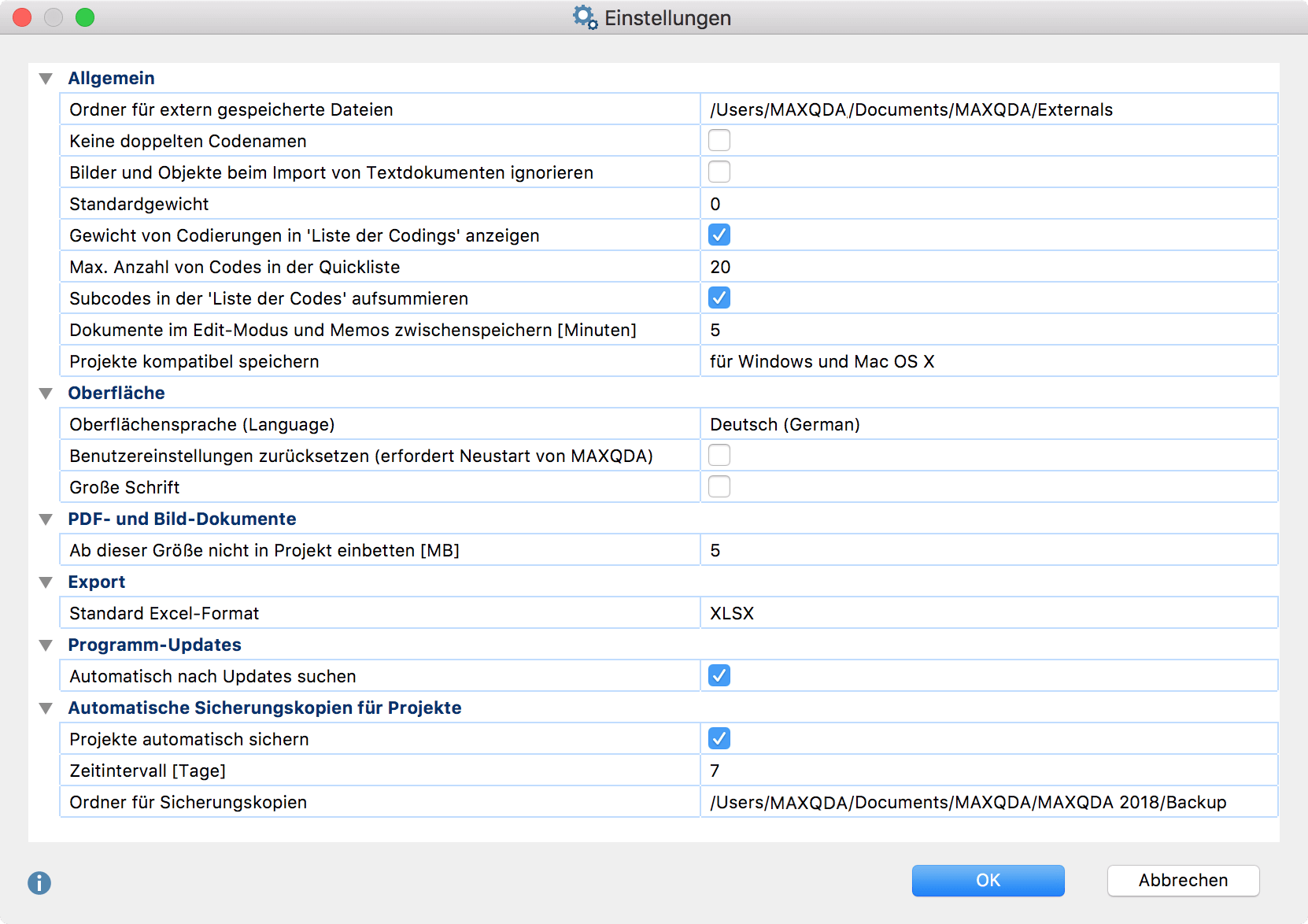Collapse the Oberfläche section
The image size is (1308, 924).
pyautogui.click(x=46, y=393)
